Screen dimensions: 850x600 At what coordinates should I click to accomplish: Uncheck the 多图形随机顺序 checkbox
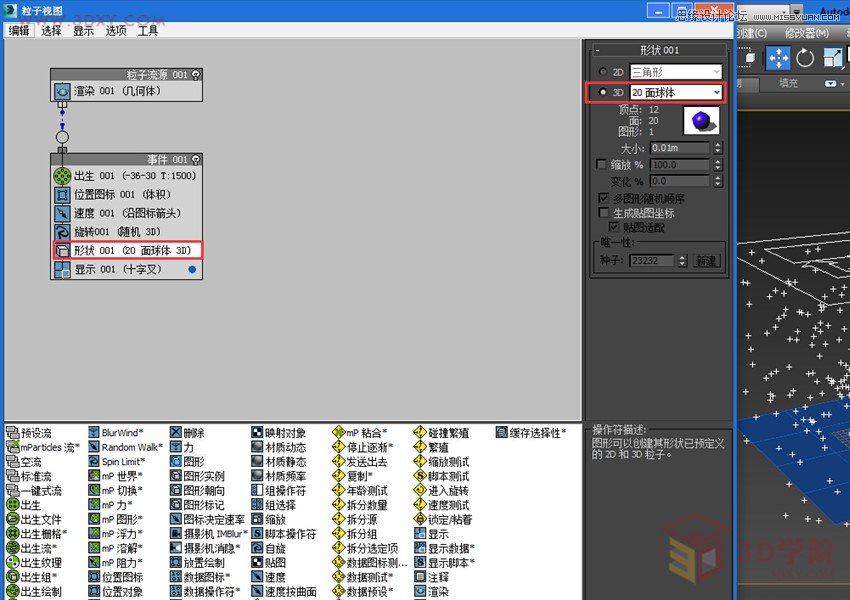(603, 197)
